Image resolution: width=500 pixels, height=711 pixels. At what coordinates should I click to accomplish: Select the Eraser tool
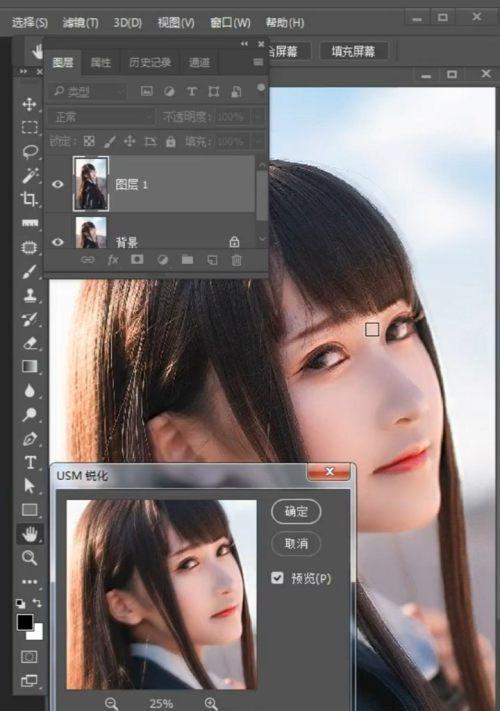coord(30,343)
